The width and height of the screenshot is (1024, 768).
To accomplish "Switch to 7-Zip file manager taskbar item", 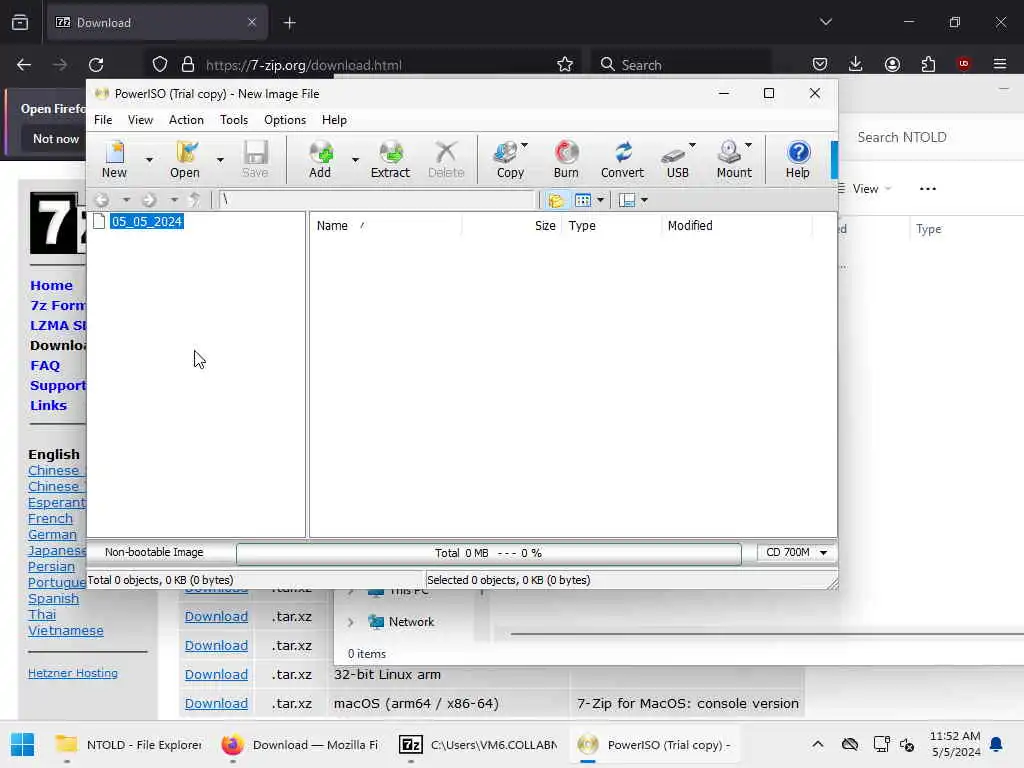I will 478,744.
